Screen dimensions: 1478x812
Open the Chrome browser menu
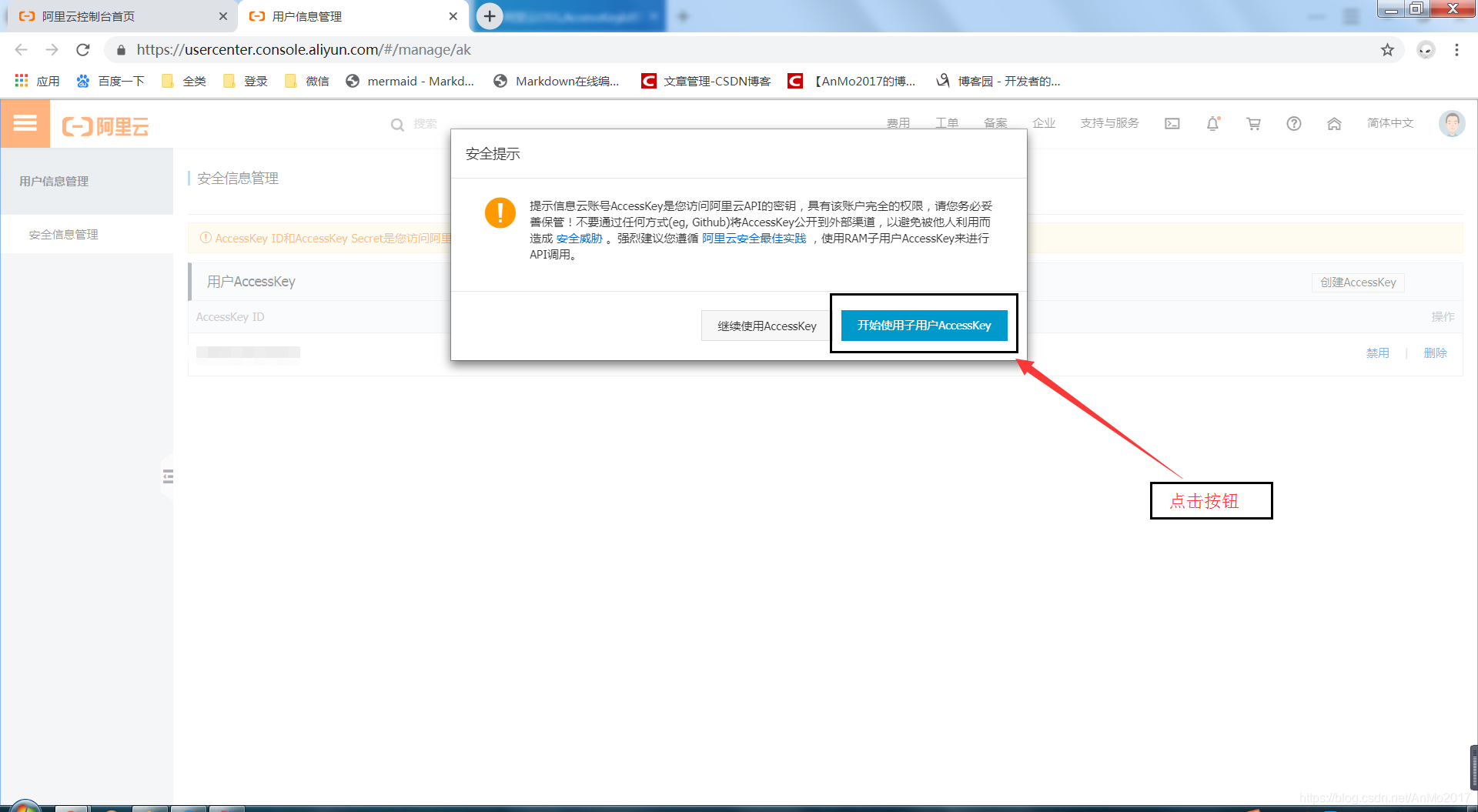click(1456, 50)
